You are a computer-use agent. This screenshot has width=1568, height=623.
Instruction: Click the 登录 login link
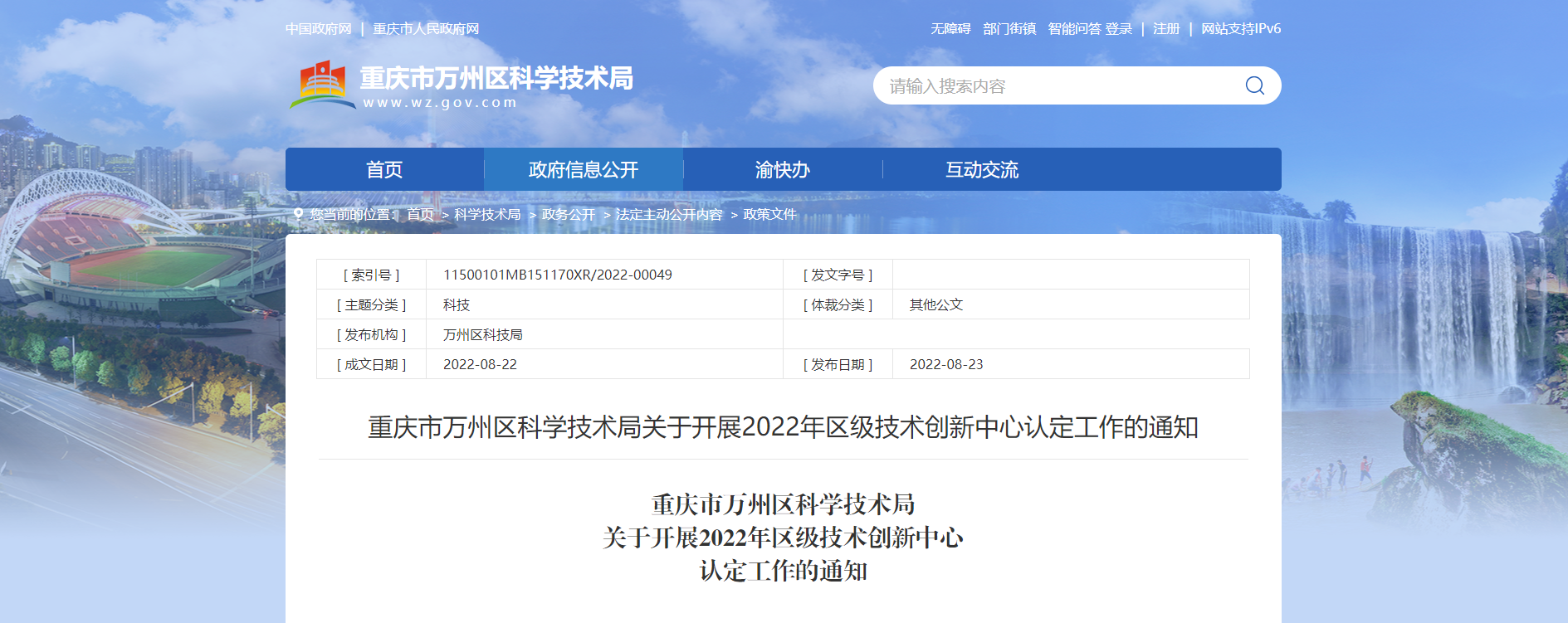point(1119,29)
